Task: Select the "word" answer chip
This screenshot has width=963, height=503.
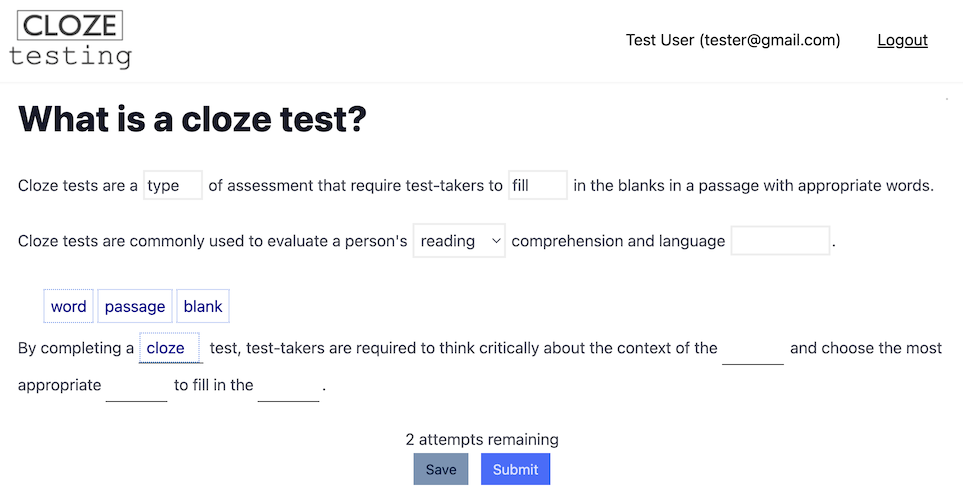Action: click(x=68, y=307)
